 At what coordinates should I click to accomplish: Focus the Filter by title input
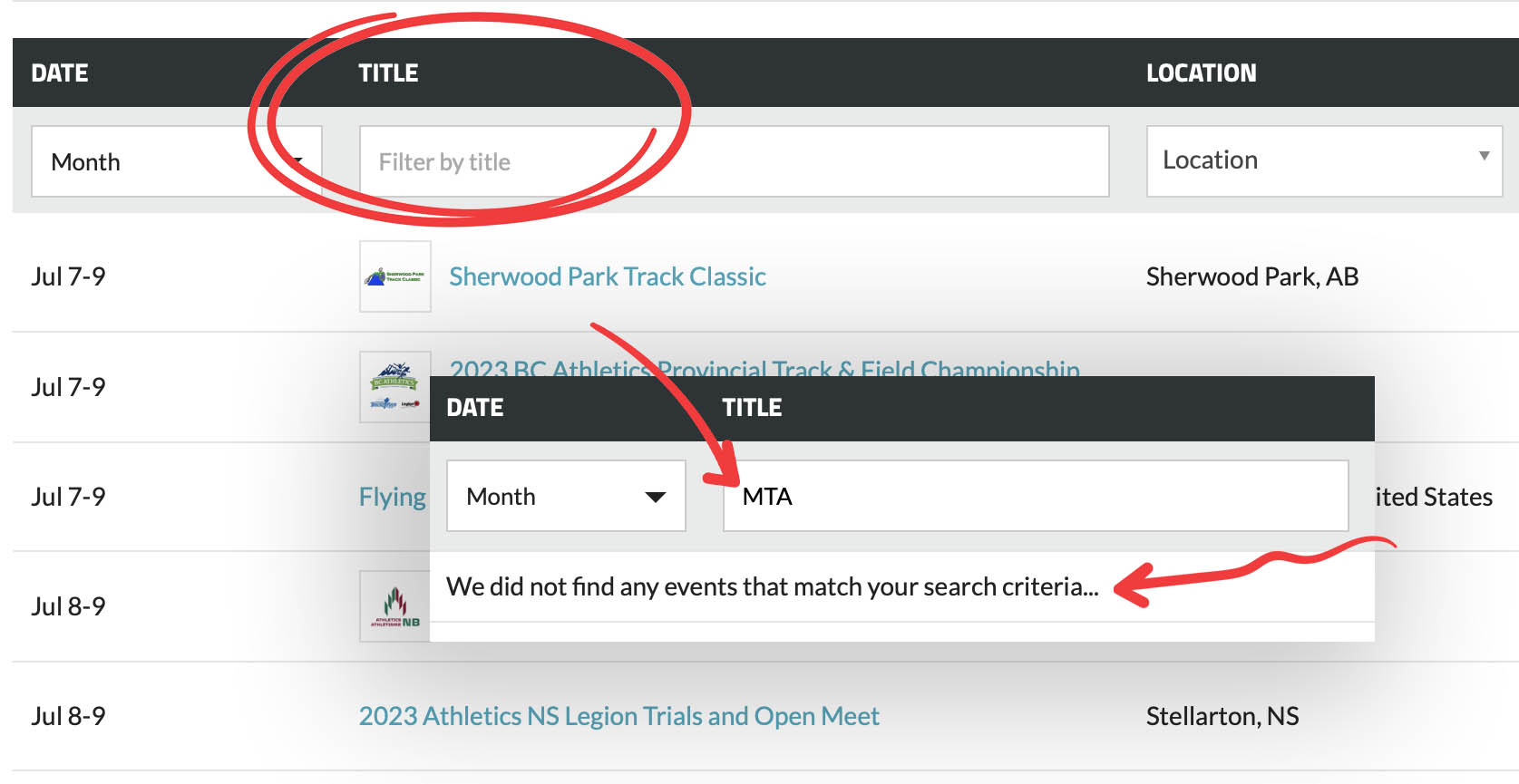point(733,161)
